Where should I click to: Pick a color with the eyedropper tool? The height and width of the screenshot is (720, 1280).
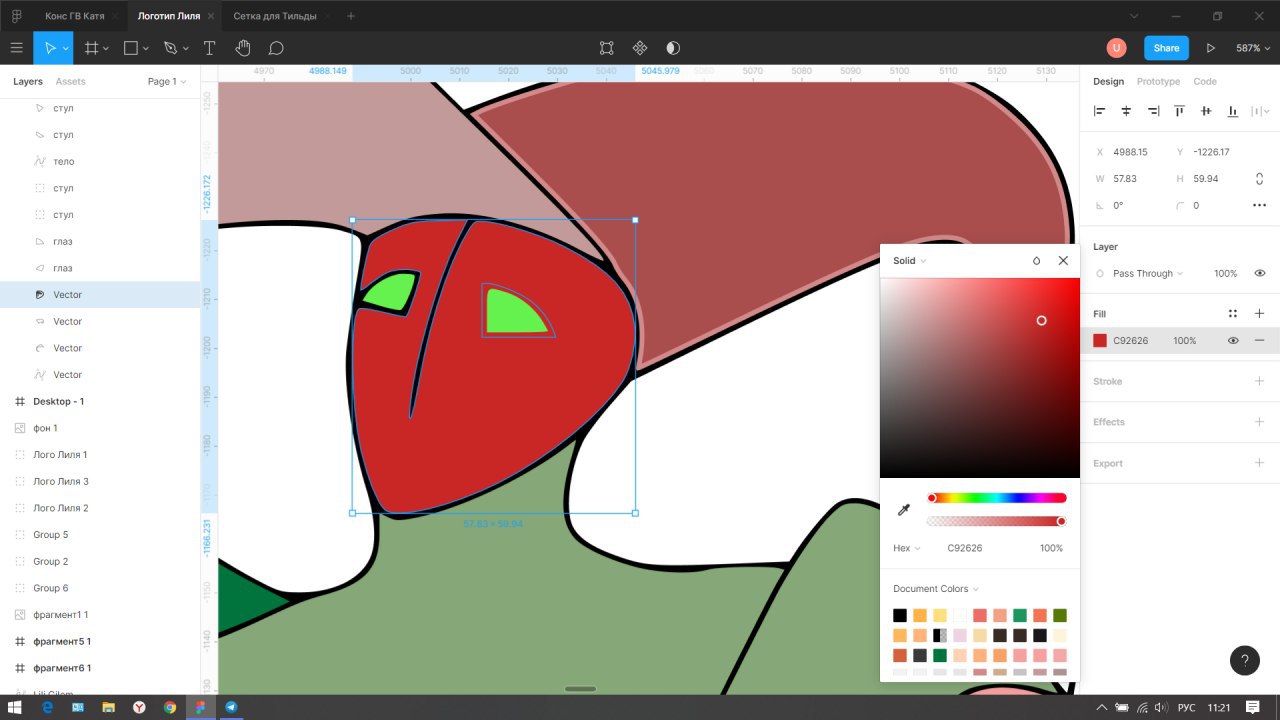pyautogui.click(x=903, y=510)
